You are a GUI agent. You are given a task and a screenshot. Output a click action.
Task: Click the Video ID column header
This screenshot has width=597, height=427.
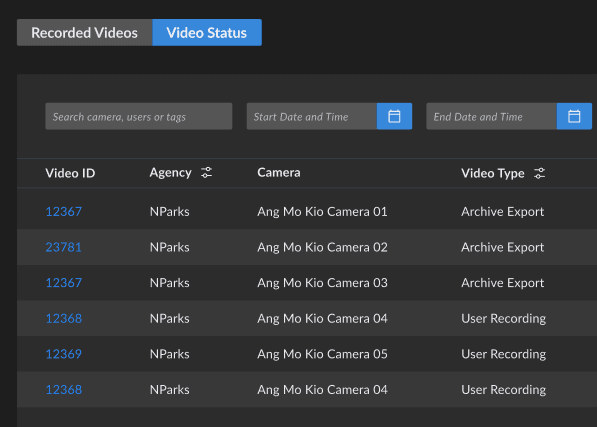pos(70,173)
